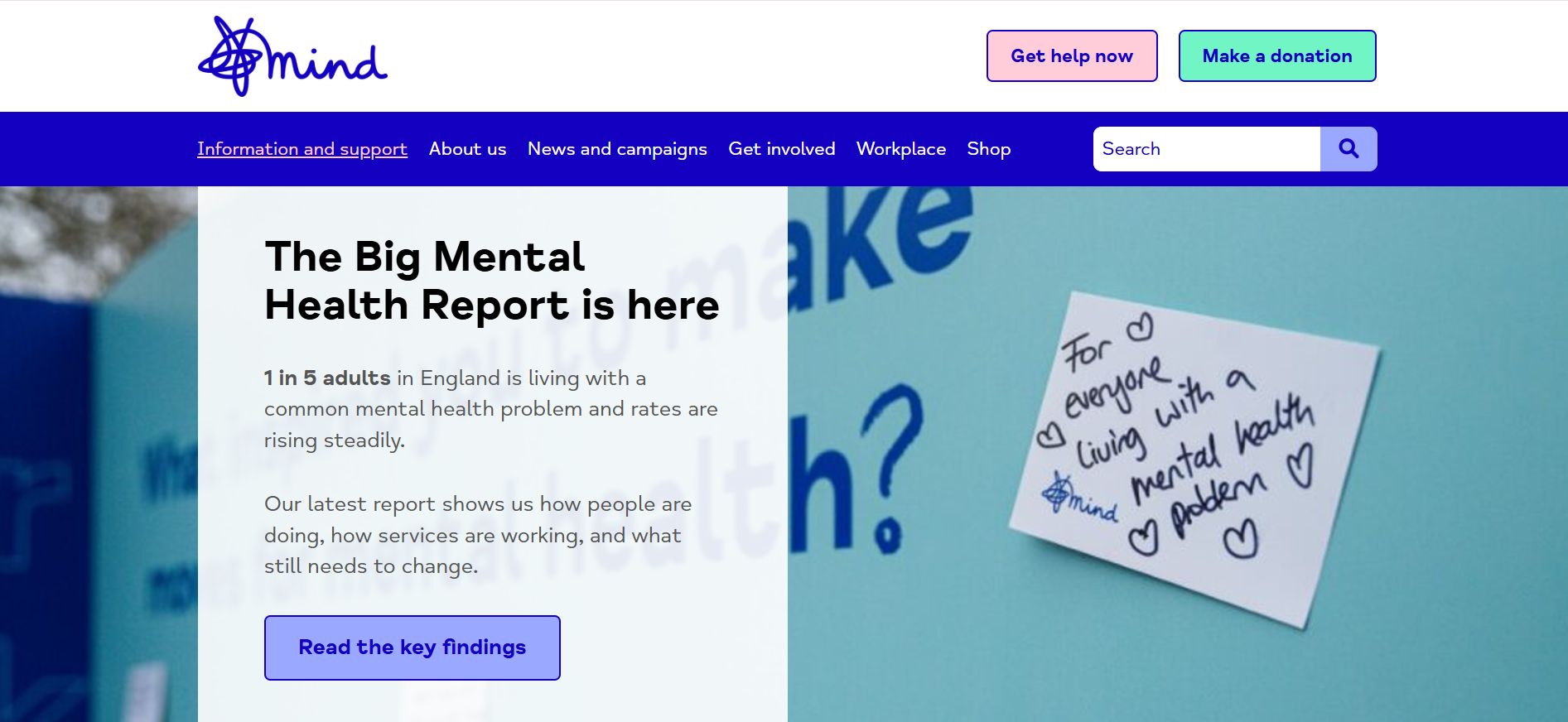
Task: Go to News and campaigns
Action: coord(617,149)
